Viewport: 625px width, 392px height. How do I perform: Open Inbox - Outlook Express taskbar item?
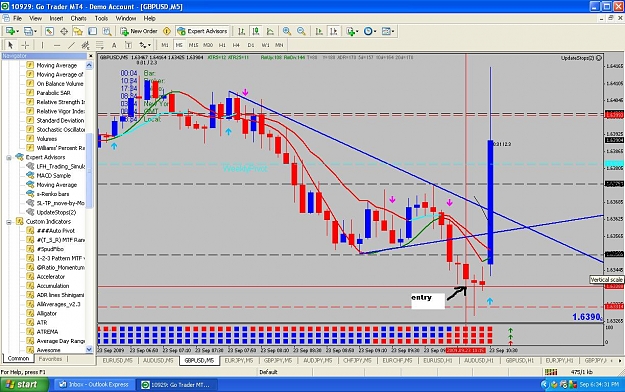click(94, 385)
